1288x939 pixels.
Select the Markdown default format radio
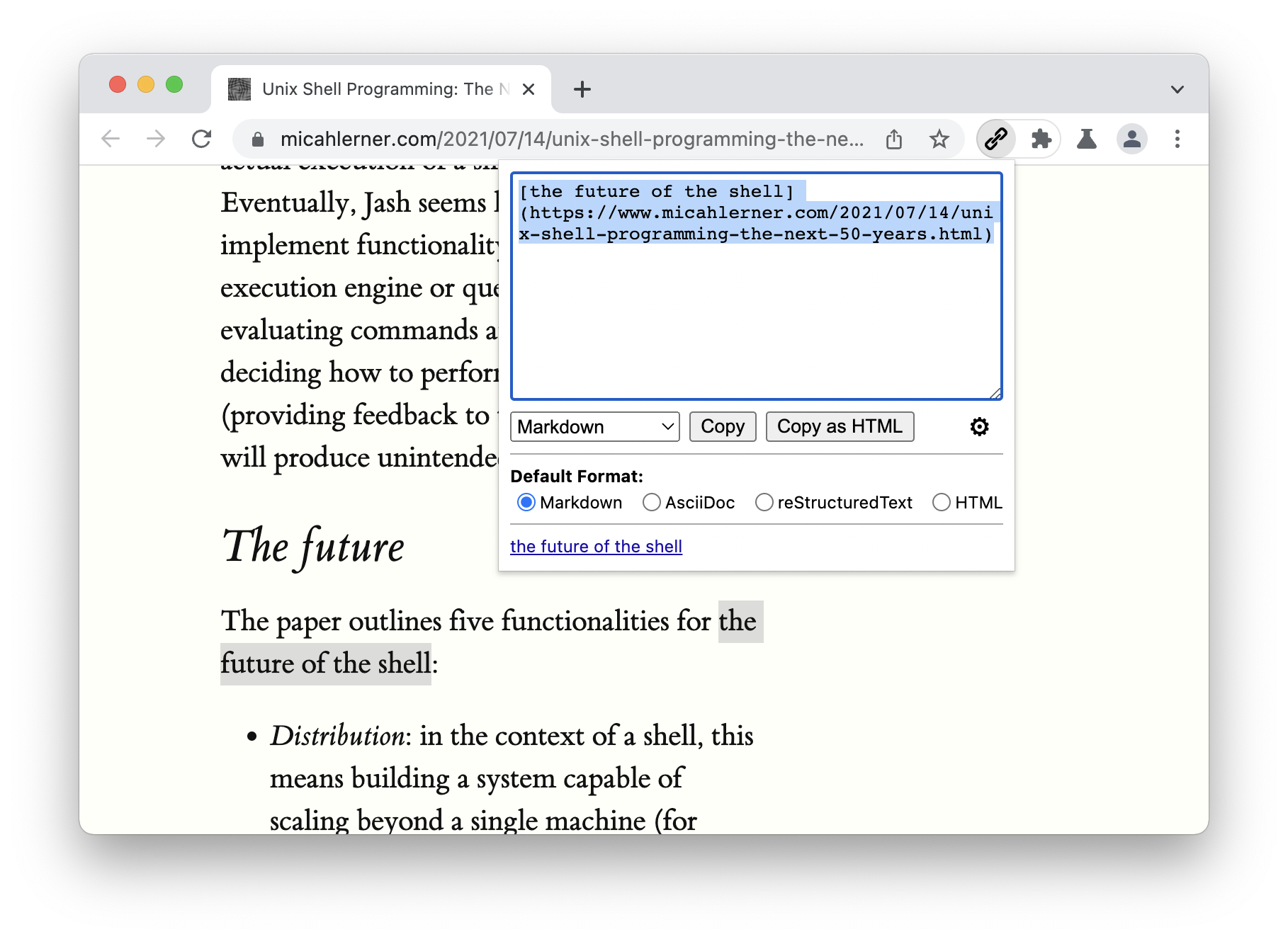pos(526,502)
